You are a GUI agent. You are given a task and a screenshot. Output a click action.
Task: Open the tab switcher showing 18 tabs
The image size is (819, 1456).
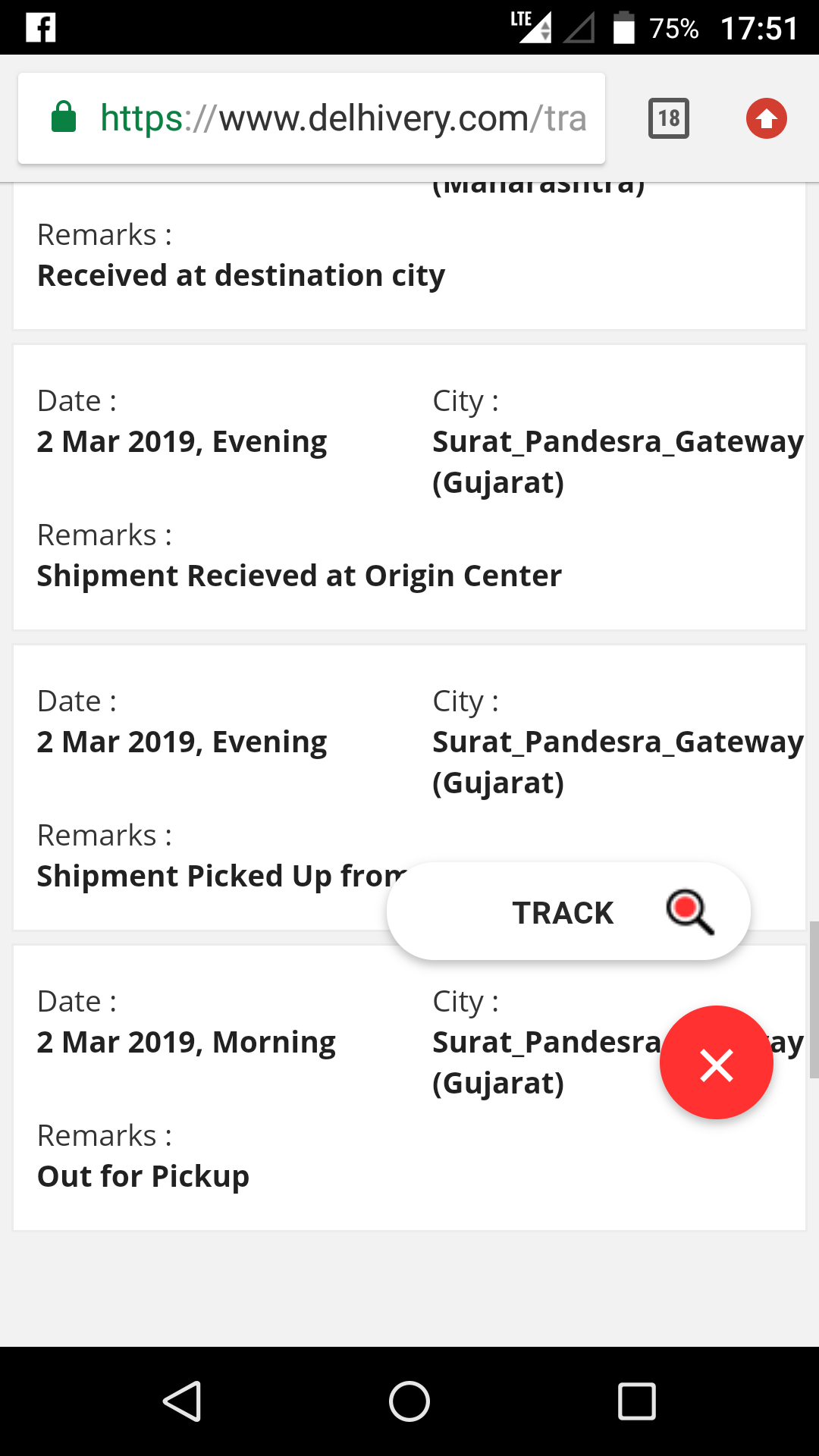click(x=668, y=118)
